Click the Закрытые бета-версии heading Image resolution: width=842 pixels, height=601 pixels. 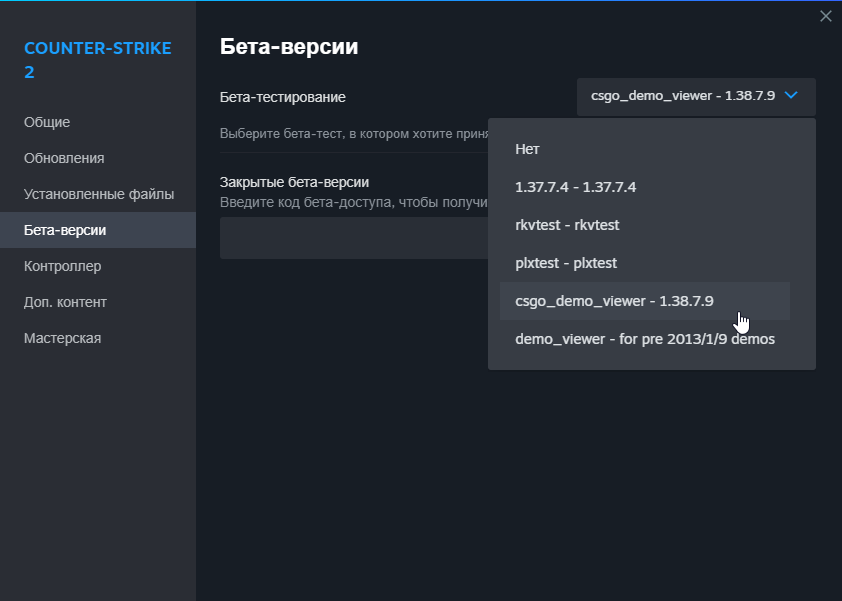(294, 183)
